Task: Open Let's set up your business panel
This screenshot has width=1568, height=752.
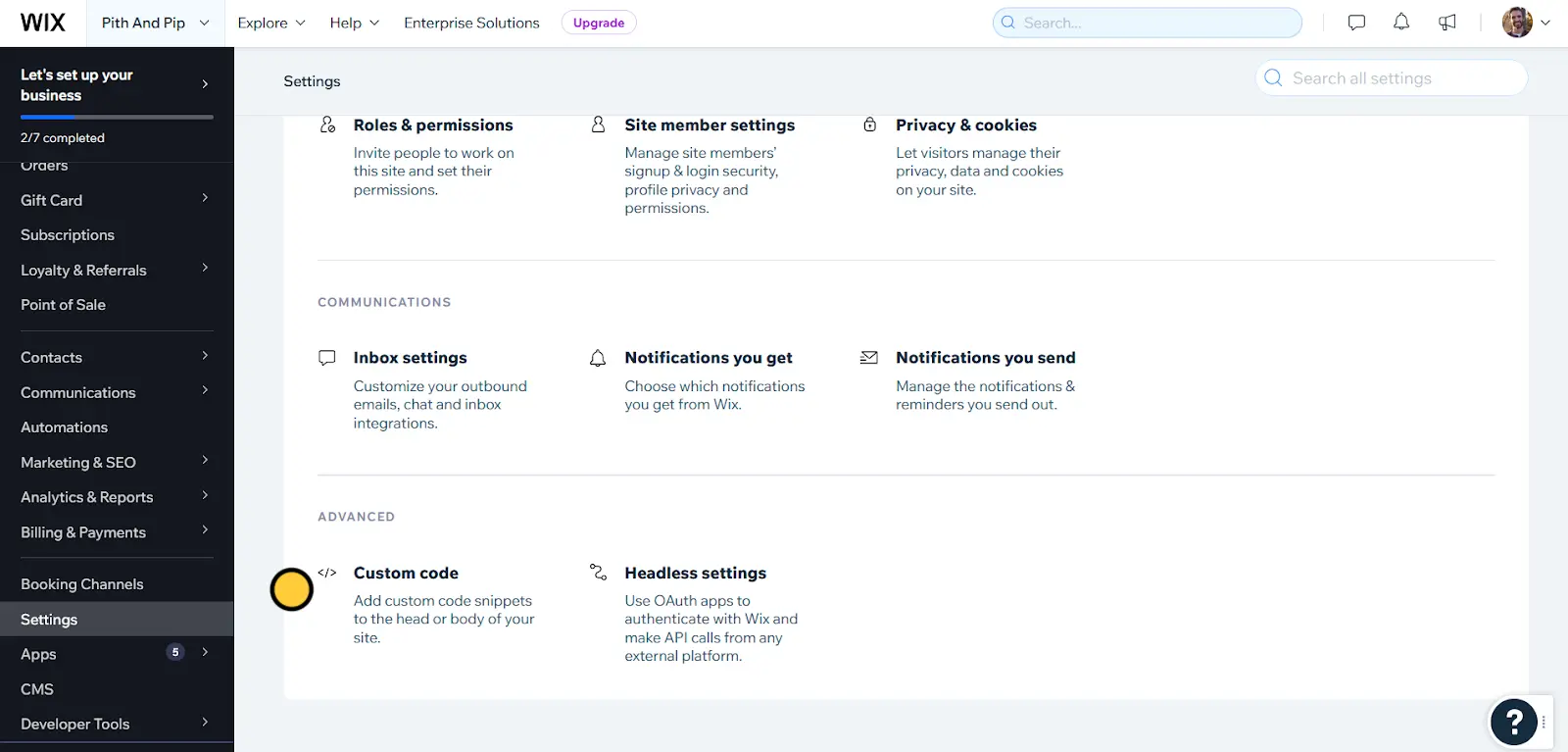Action: tap(117, 85)
